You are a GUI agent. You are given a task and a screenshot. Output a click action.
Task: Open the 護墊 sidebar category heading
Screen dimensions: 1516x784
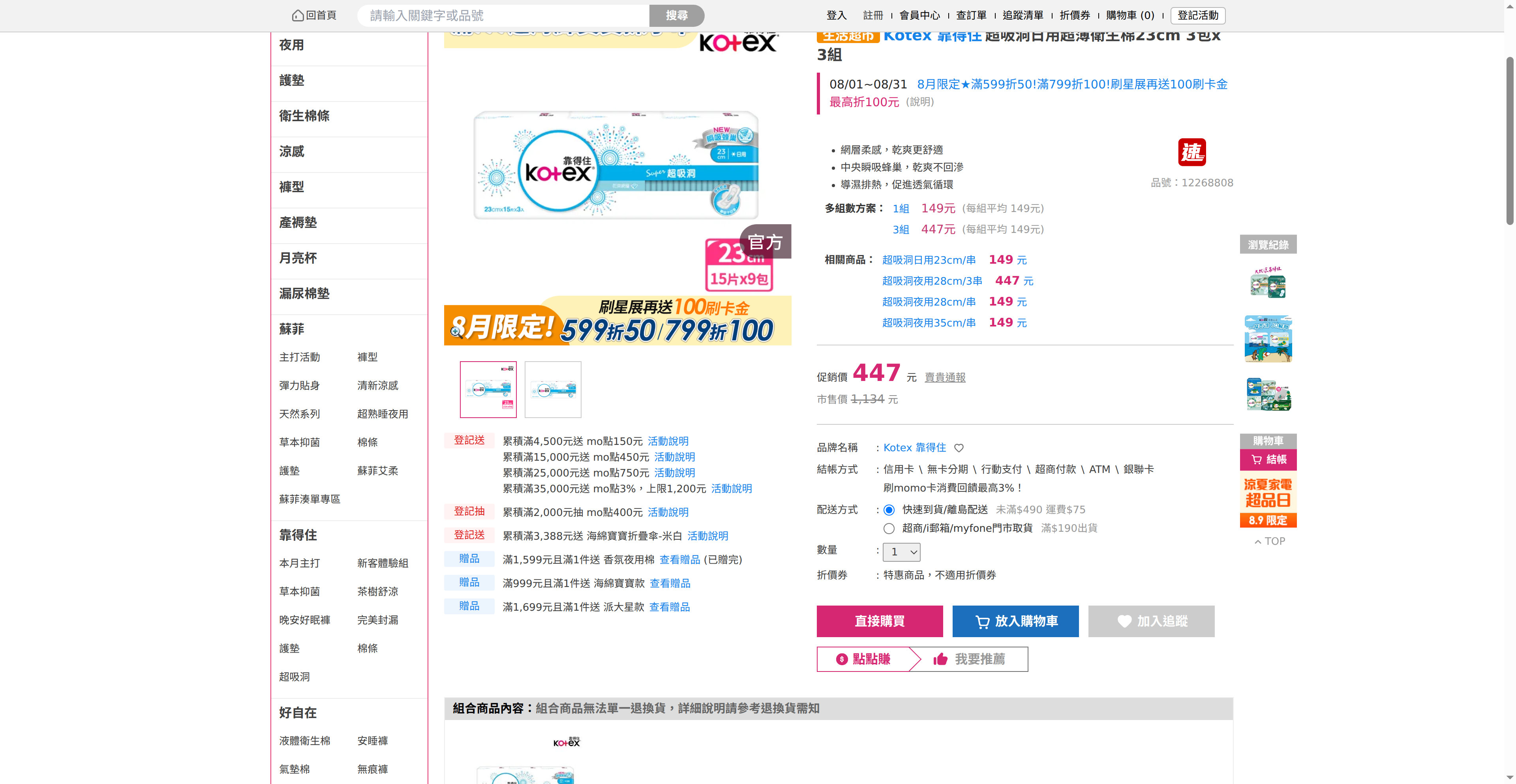[x=291, y=81]
